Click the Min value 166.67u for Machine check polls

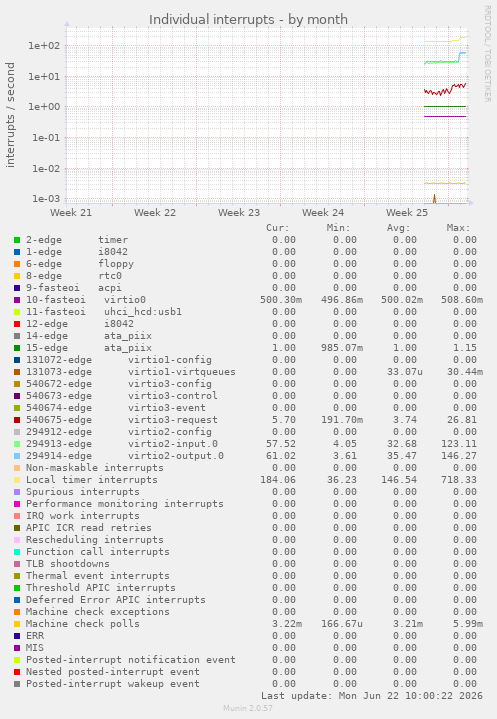(x=342, y=624)
